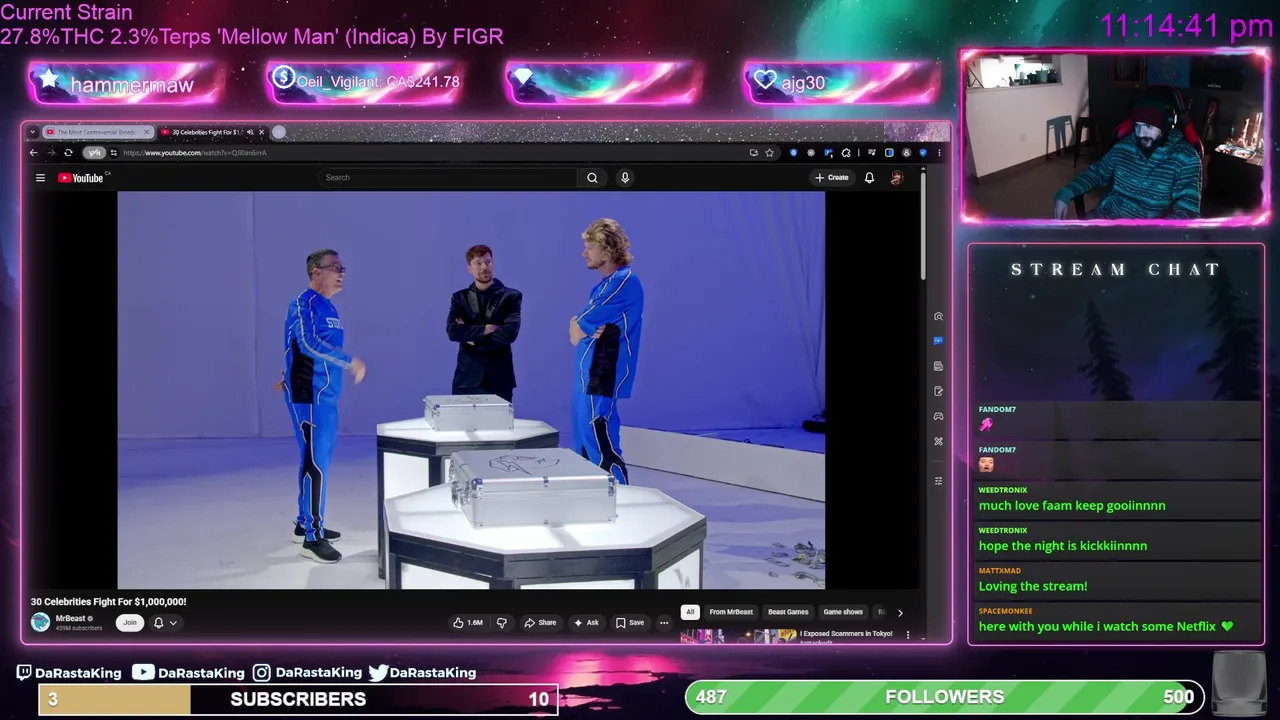This screenshot has width=1280, height=720.
Task: Close the '30 Celebrities Fight' tab
Action: point(261,132)
